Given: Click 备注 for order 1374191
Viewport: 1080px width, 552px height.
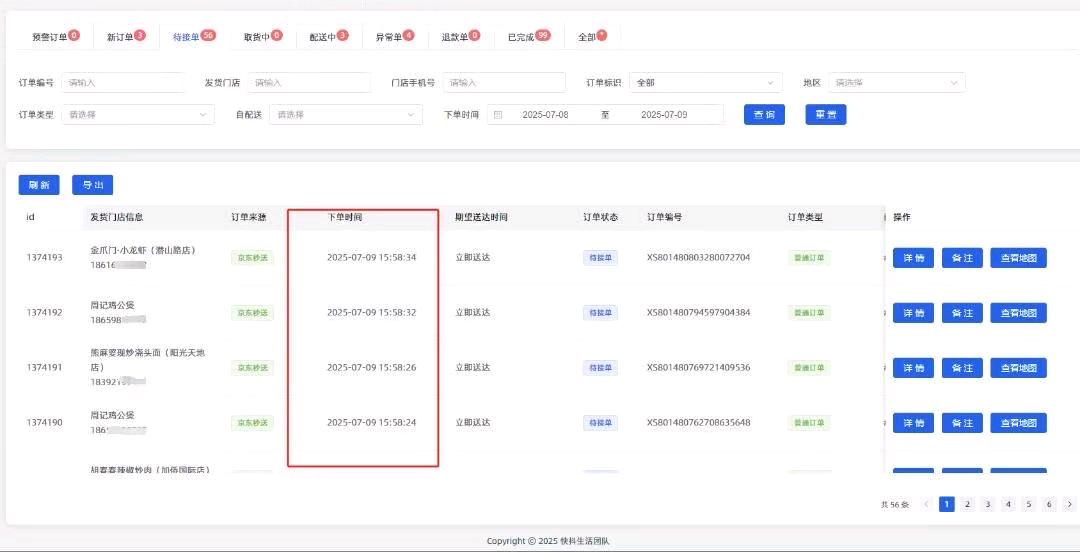Looking at the screenshot, I should [x=962, y=368].
